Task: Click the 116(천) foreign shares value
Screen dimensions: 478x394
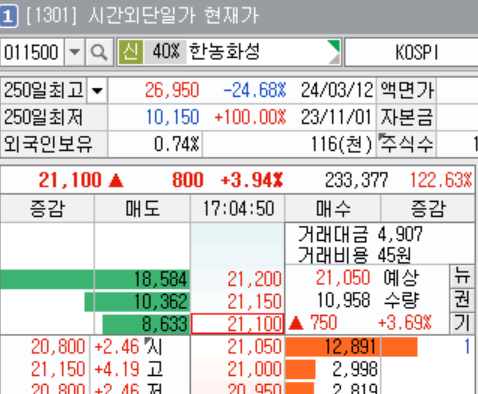Action: [x=341, y=144]
